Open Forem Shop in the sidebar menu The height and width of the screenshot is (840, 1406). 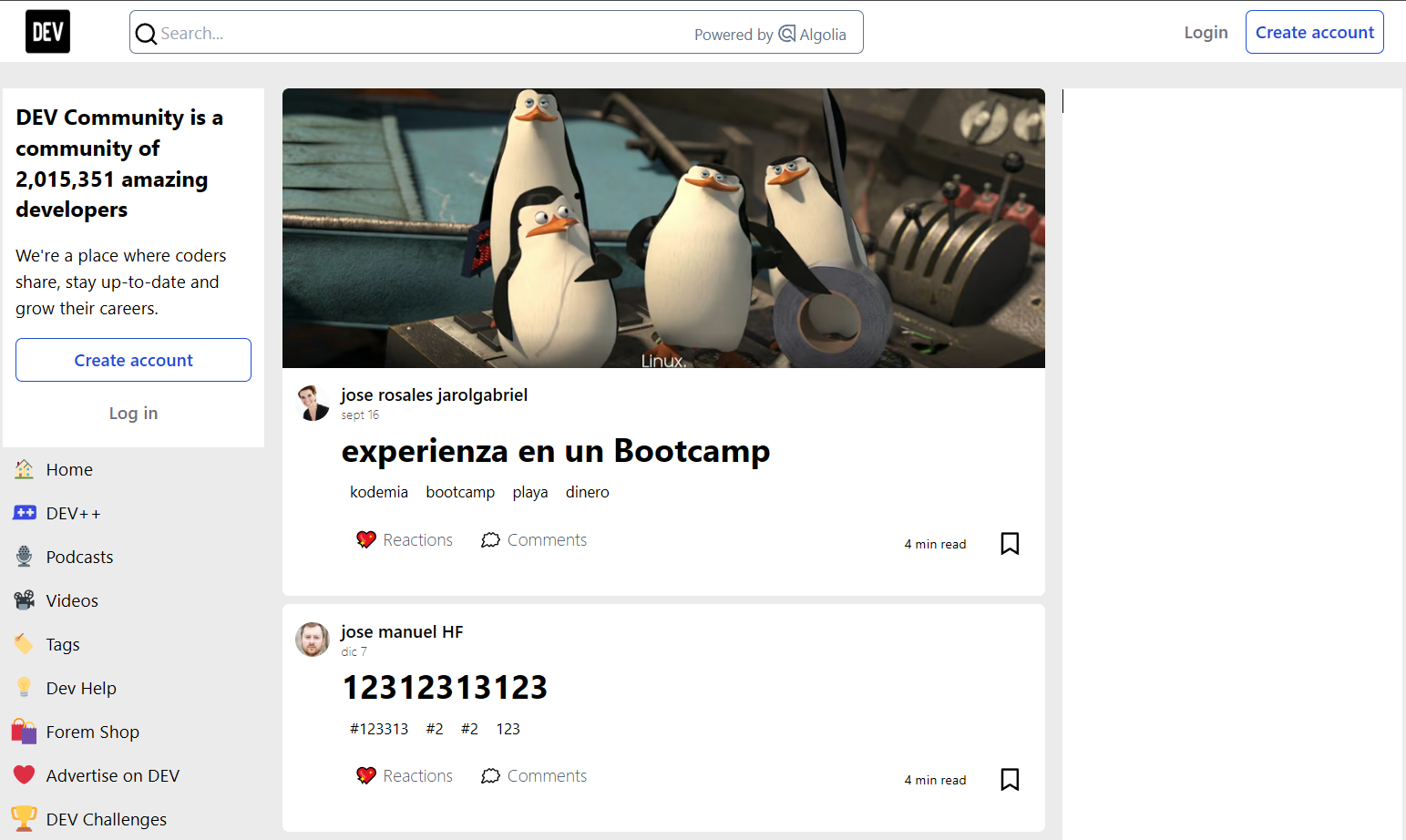(x=92, y=732)
